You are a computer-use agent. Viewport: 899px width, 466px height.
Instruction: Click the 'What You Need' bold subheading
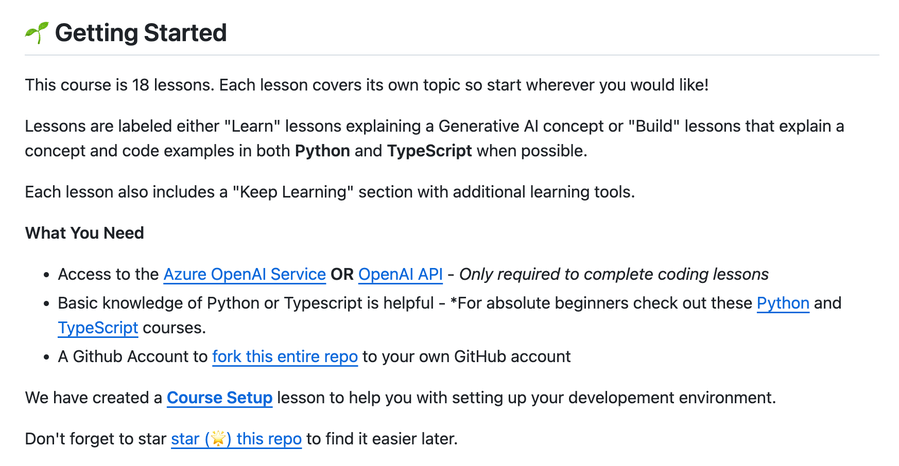[84, 233]
